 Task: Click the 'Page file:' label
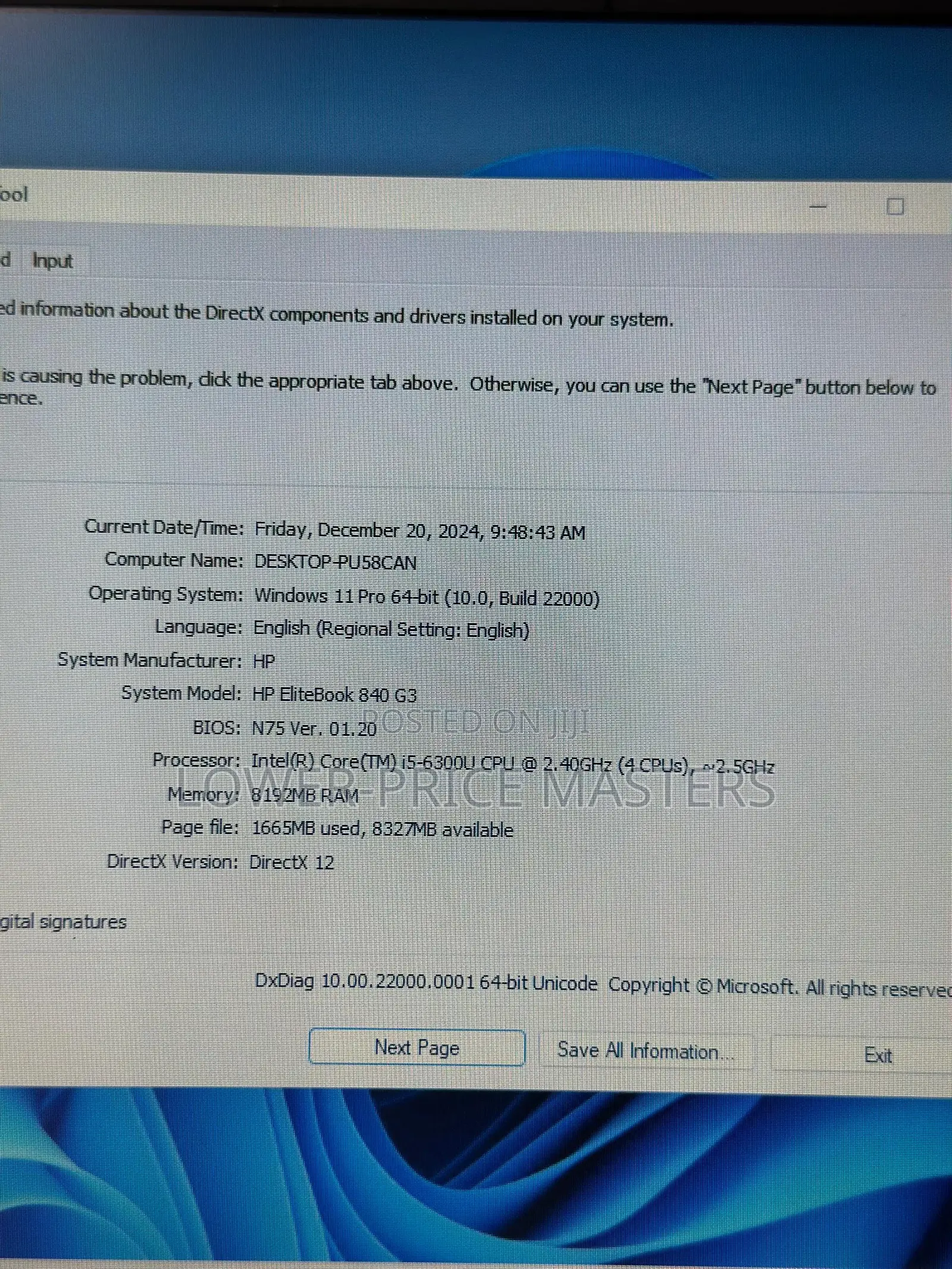(x=200, y=828)
